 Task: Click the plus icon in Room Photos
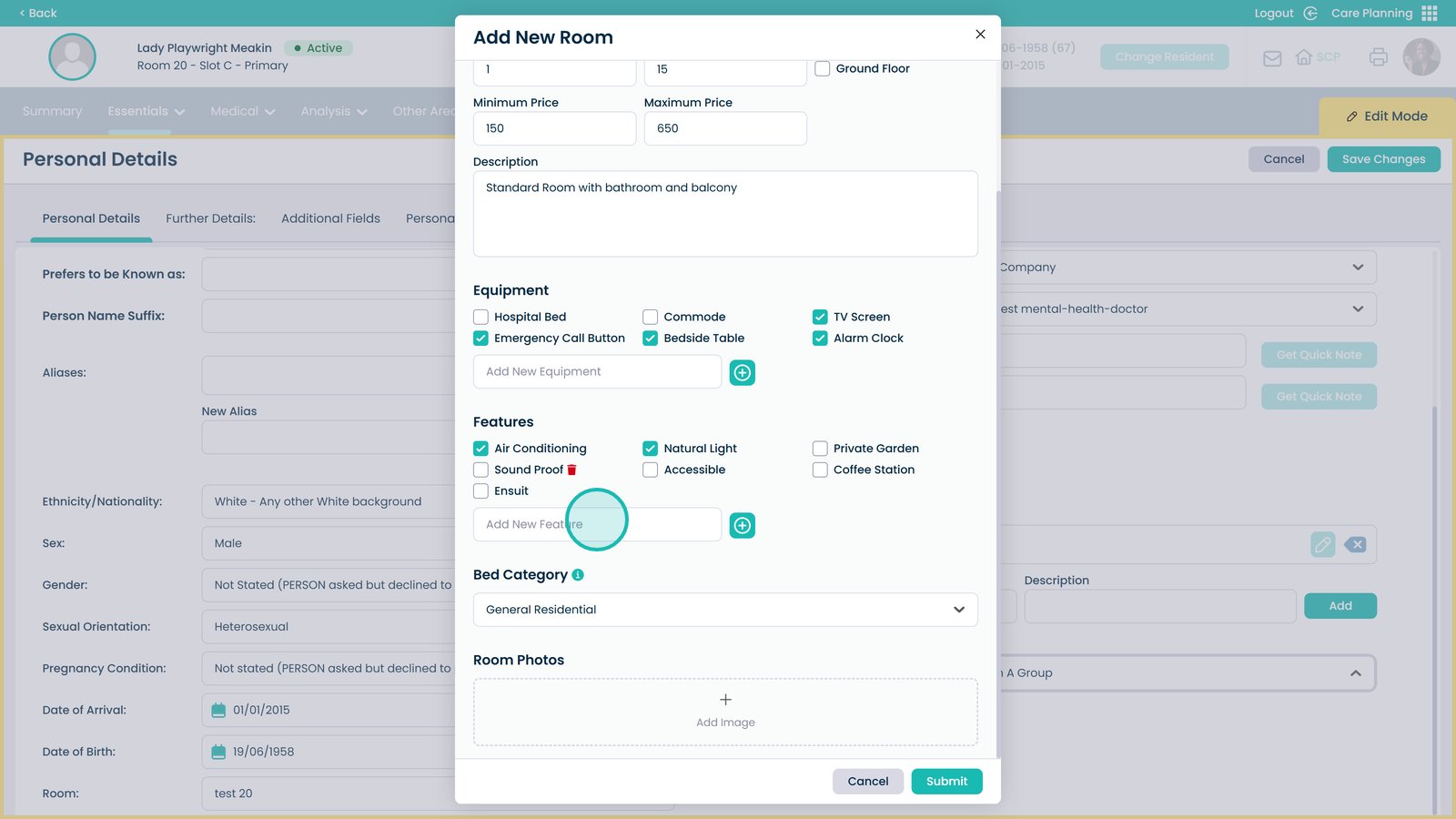click(x=725, y=700)
